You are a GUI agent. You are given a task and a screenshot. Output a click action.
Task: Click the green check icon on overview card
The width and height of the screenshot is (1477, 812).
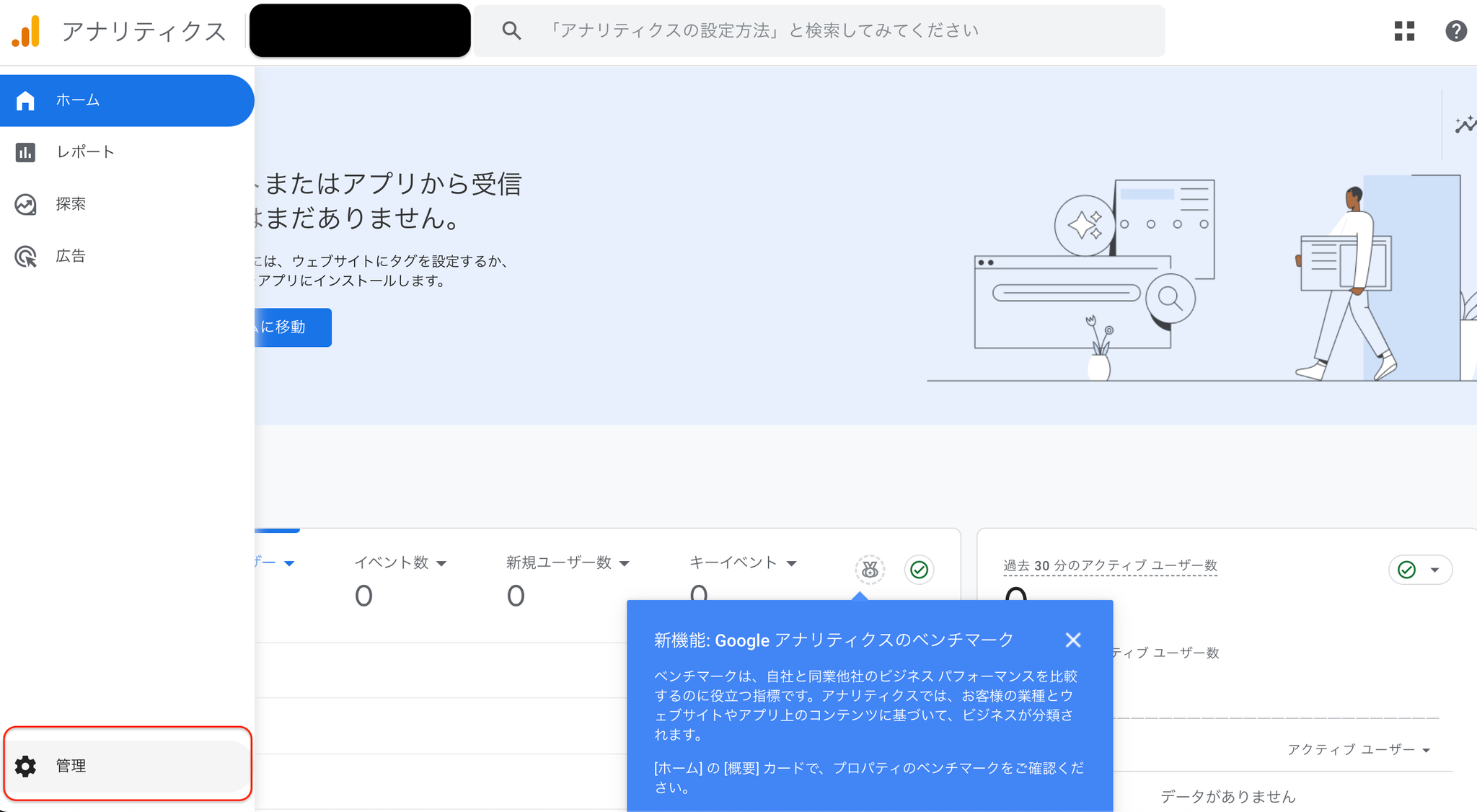919,570
